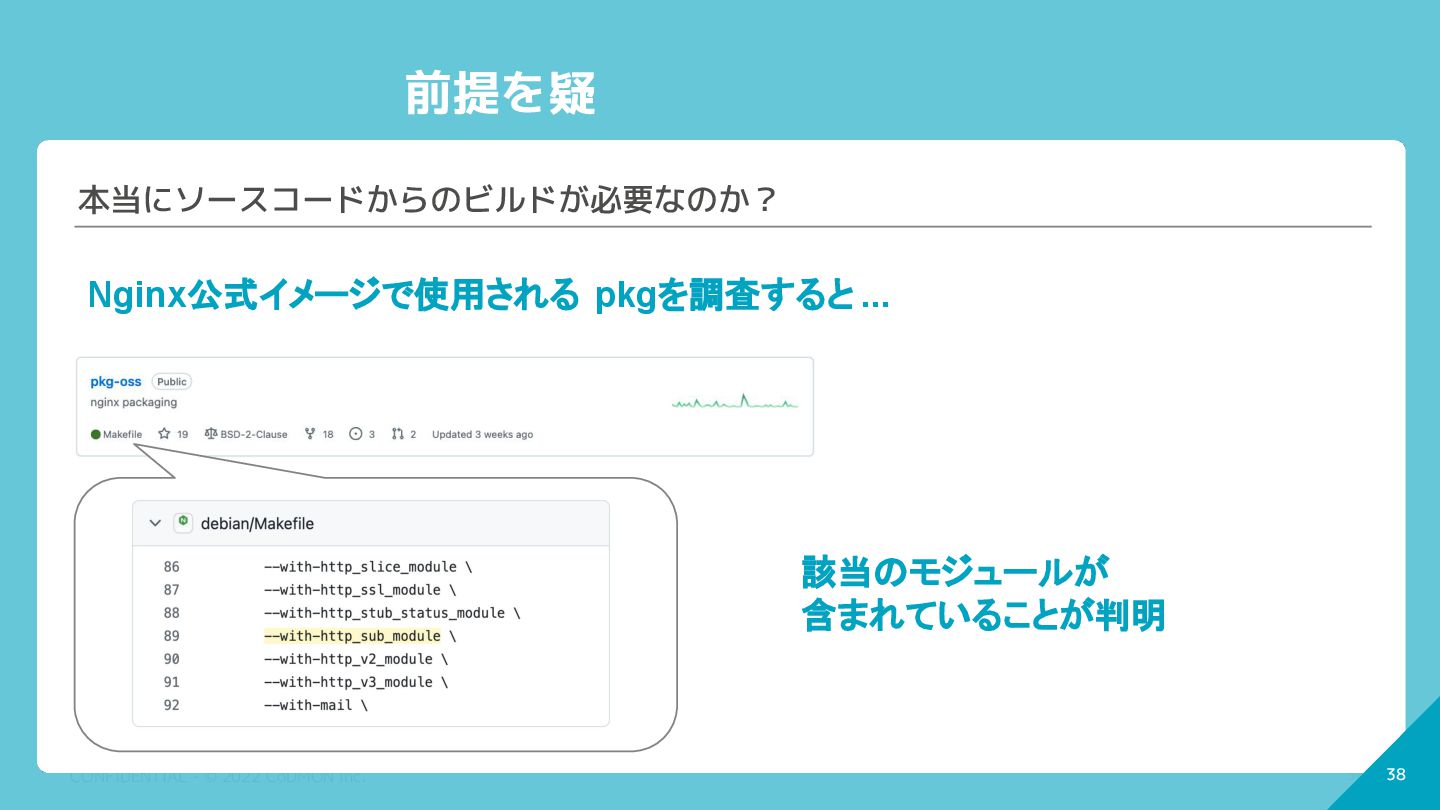Click the --with-http_v2_module line

click(356, 659)
